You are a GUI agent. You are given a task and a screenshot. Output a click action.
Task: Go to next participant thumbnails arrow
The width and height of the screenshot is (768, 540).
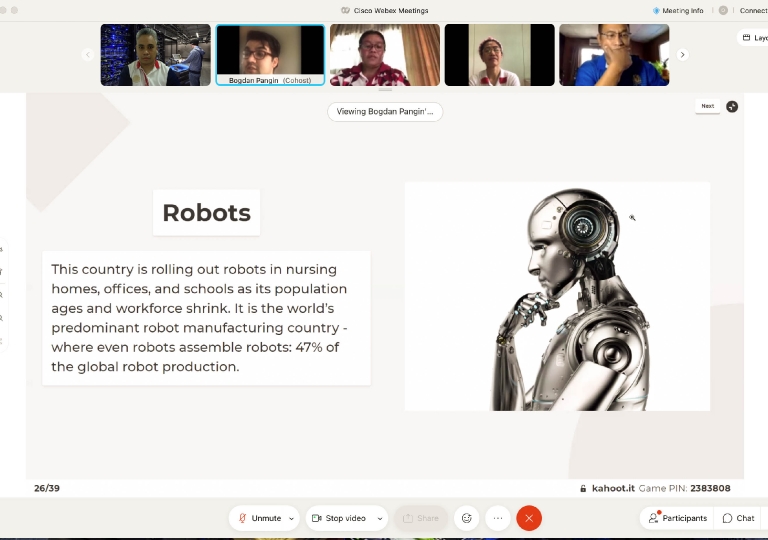point(682,55)
